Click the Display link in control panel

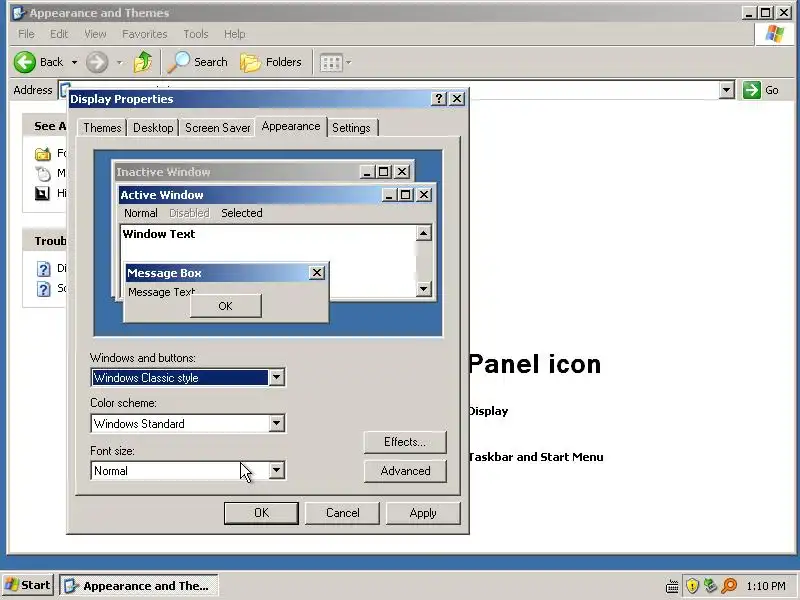[488, 411]
